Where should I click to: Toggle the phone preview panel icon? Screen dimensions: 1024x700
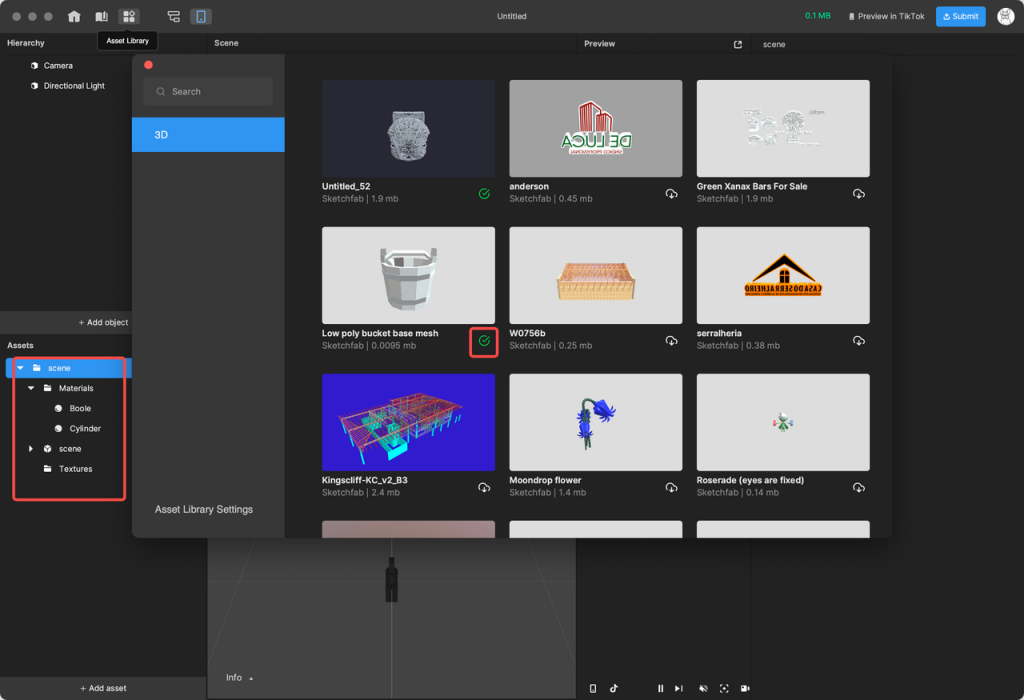(200, 16)
